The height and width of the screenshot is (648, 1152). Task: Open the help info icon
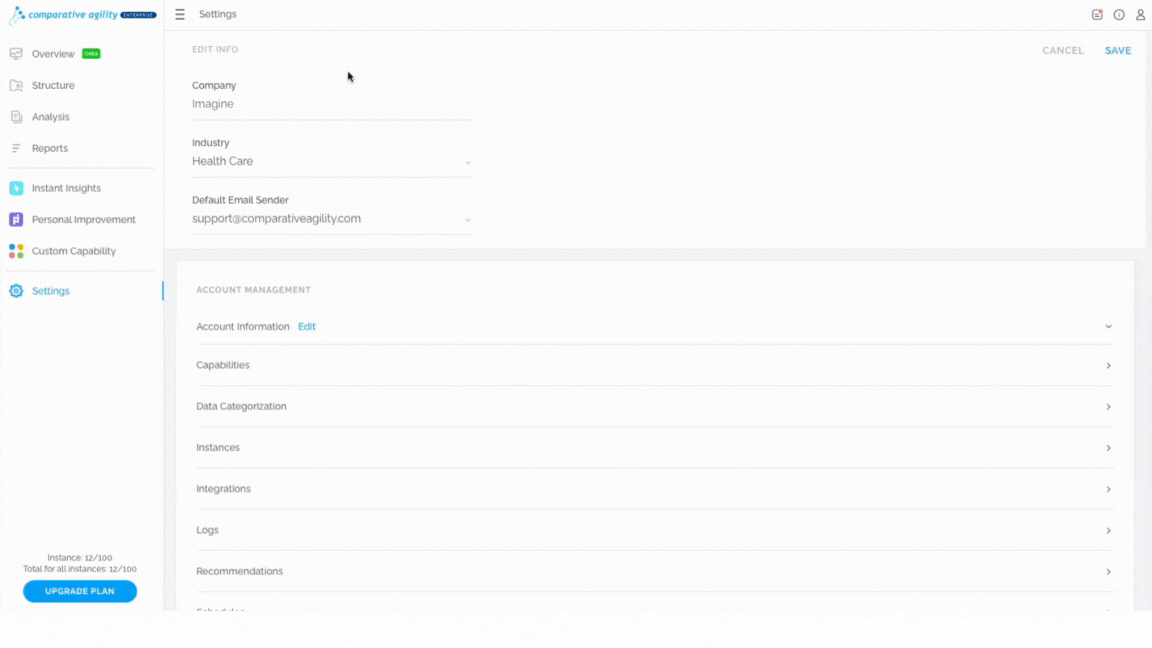[x=1119, y=15]
